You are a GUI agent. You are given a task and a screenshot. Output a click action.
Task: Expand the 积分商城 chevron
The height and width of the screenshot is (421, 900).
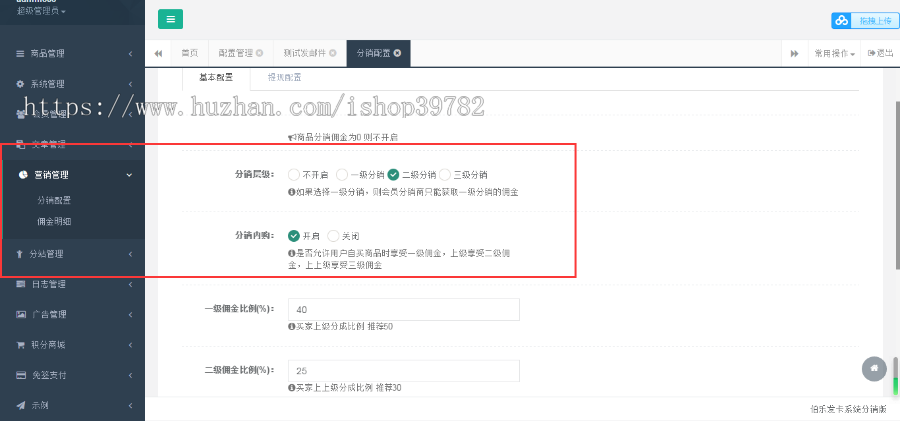130,345
